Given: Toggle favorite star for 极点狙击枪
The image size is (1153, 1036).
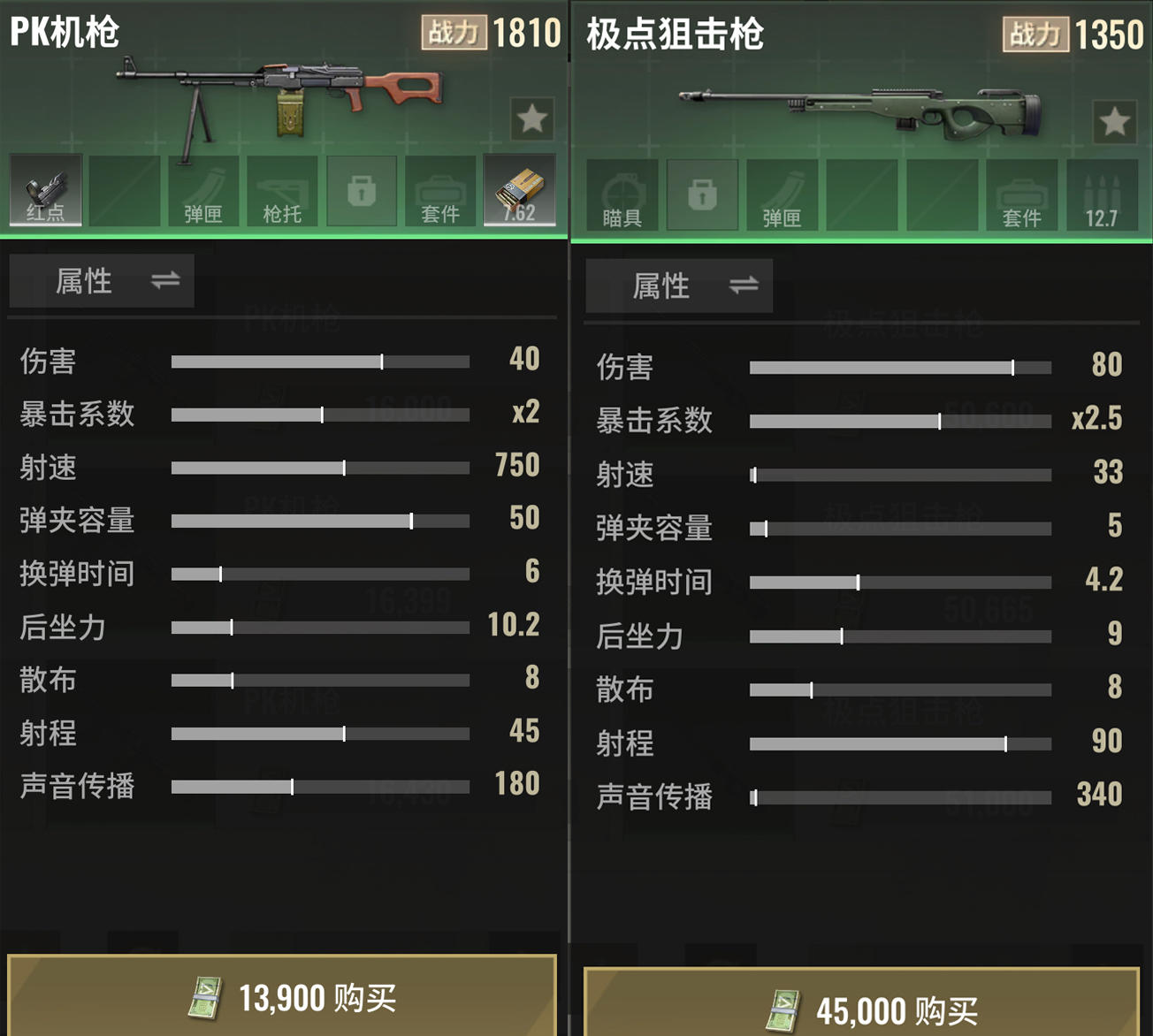Looking at the screenshot, I should pos(1115,122).
